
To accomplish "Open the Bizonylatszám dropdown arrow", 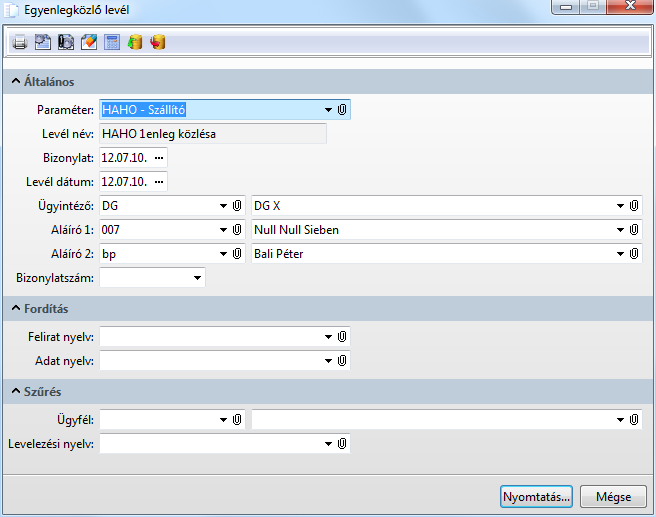I will pyautogui.click(x=197, y=278).
